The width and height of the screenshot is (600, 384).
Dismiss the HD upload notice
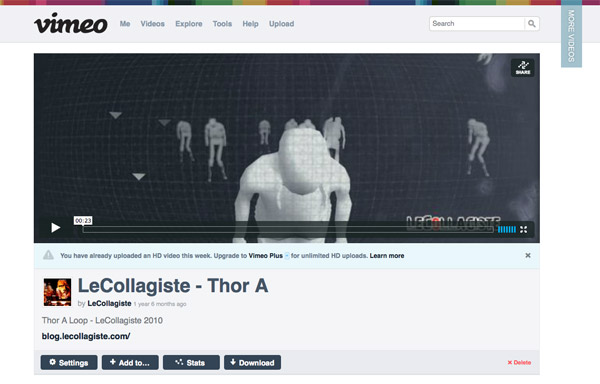coord(528,255)
